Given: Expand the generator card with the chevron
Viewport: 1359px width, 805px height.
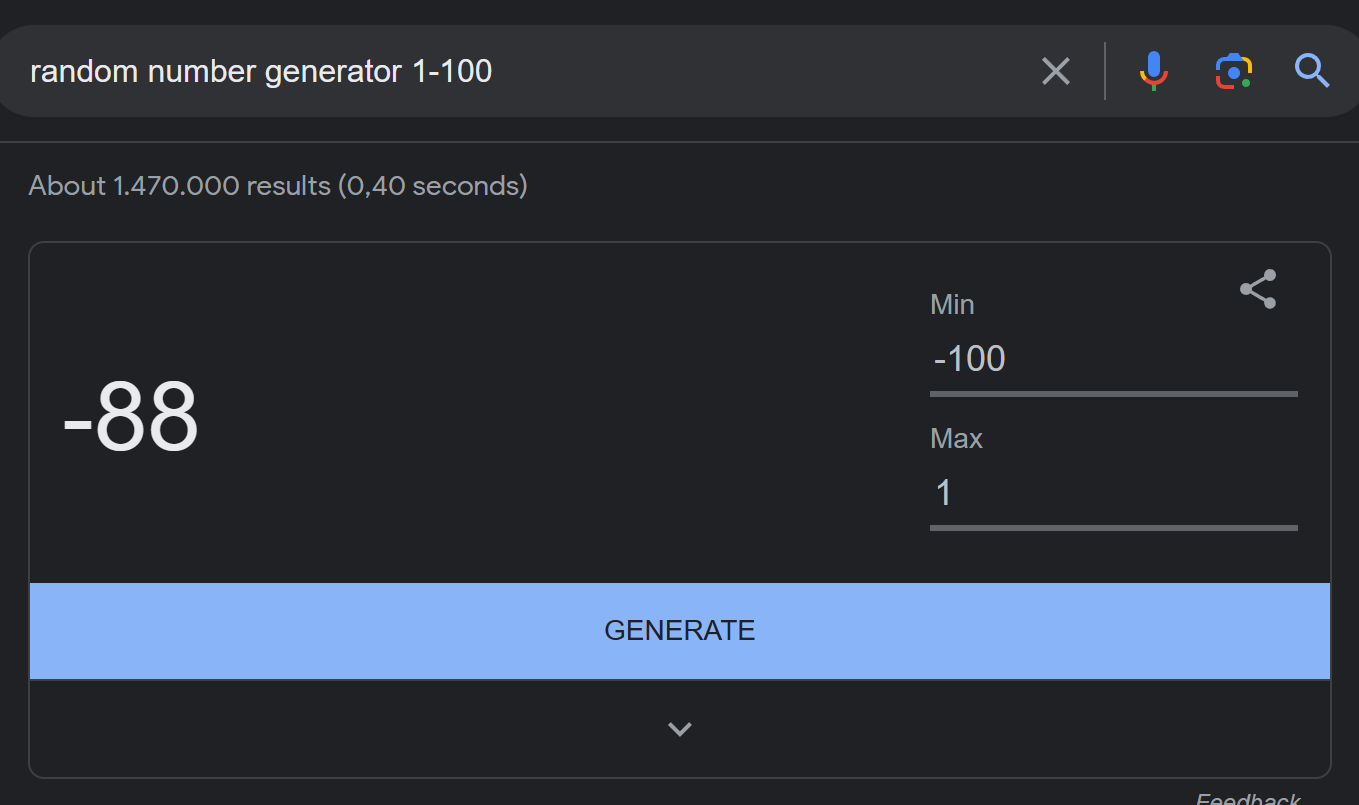Looking at the screenshot, I should tap(680, 729).
